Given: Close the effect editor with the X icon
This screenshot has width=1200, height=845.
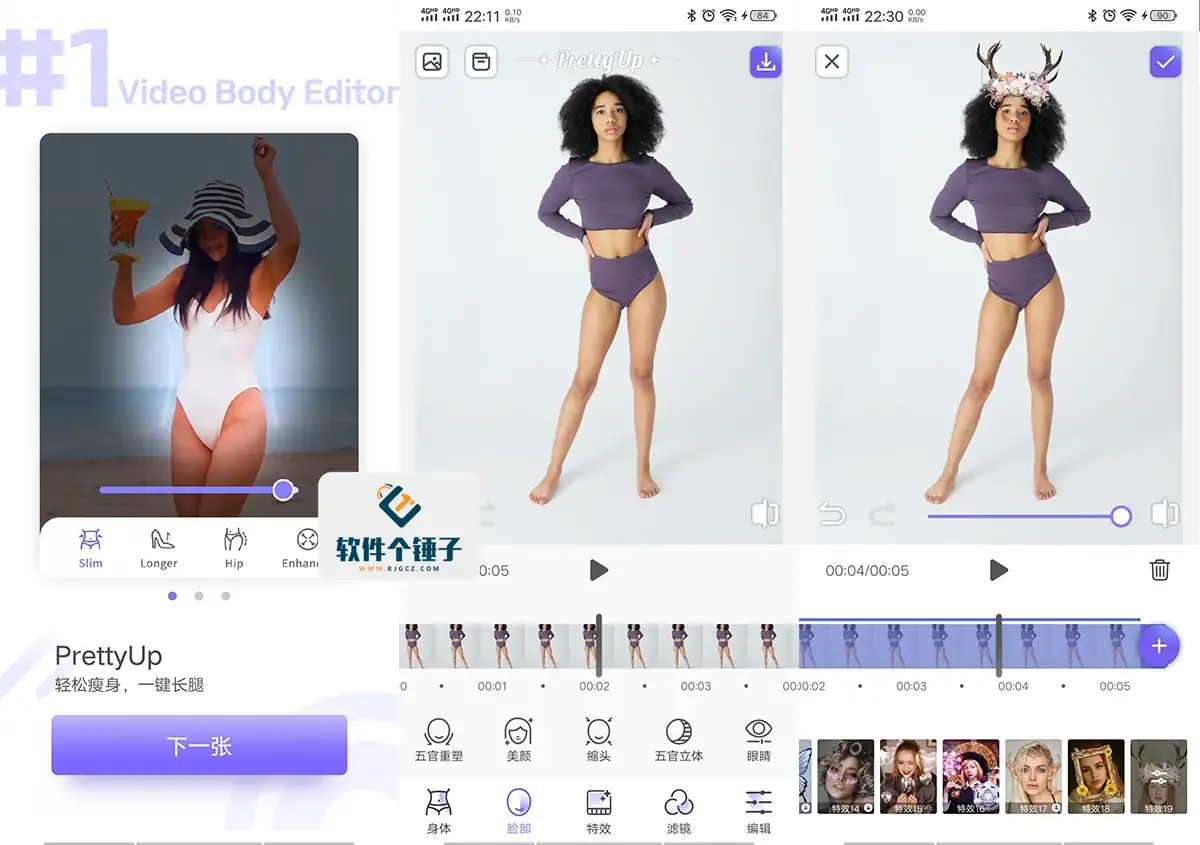Looking at the screenshot, I should click(x=832, y=62).
